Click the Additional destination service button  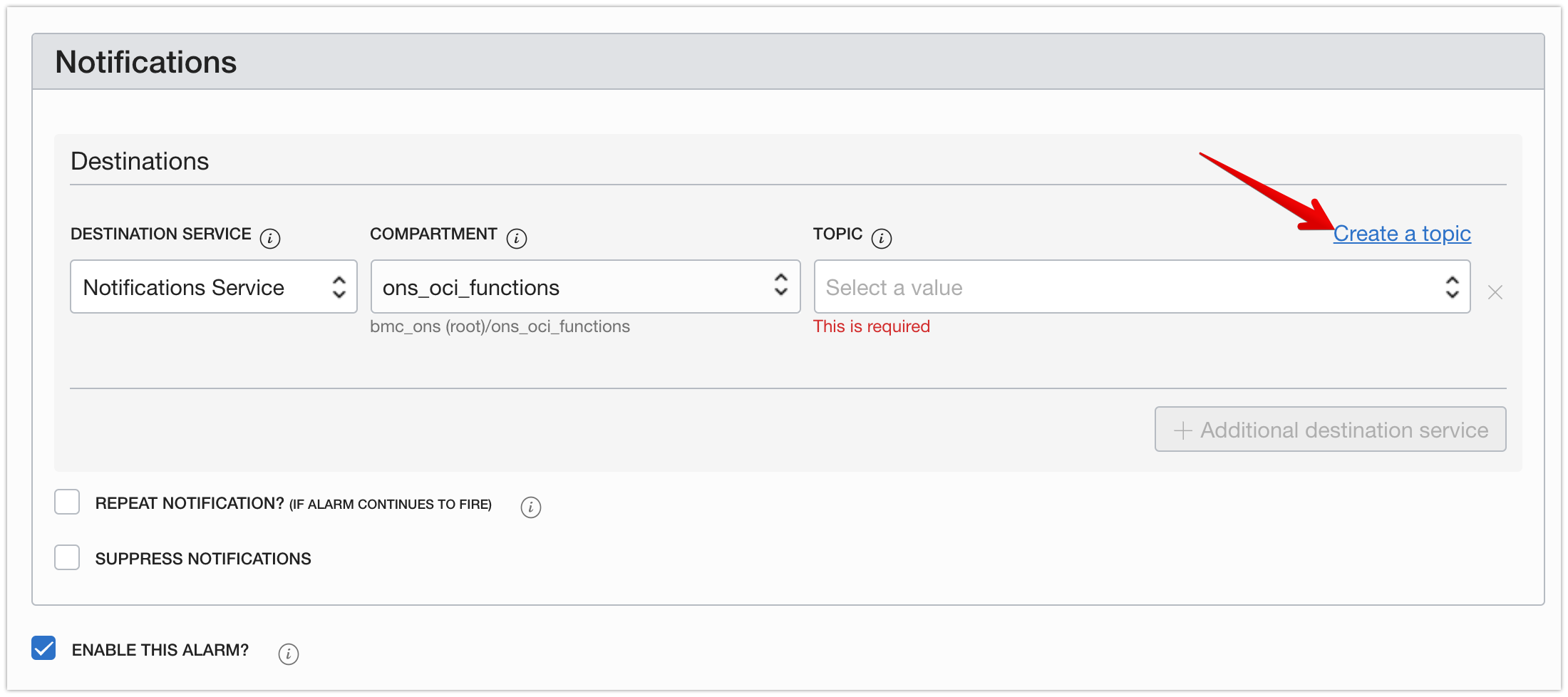point(1329,429)
